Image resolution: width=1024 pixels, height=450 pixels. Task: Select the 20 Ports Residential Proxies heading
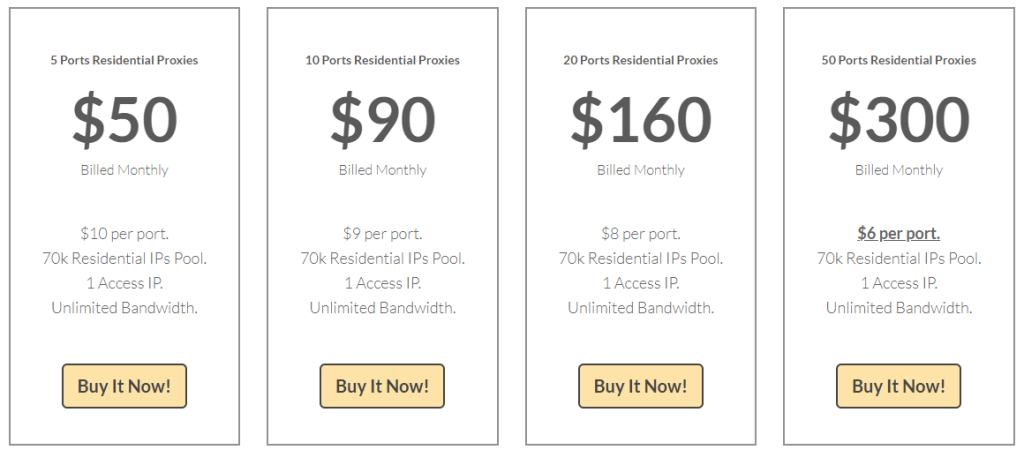coord(640,60)
